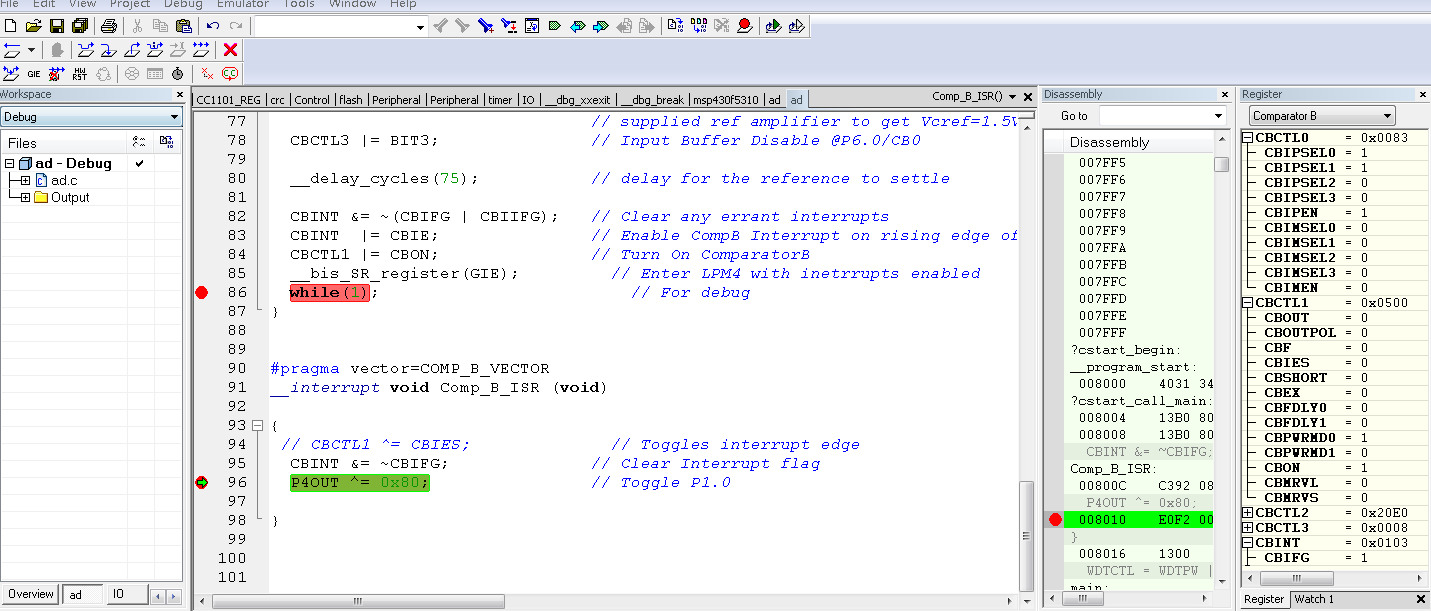Image resolution: width=1431 pixels, height=611 pixels.
Task: Click the Print icon
Action: (x=110, y=26)
